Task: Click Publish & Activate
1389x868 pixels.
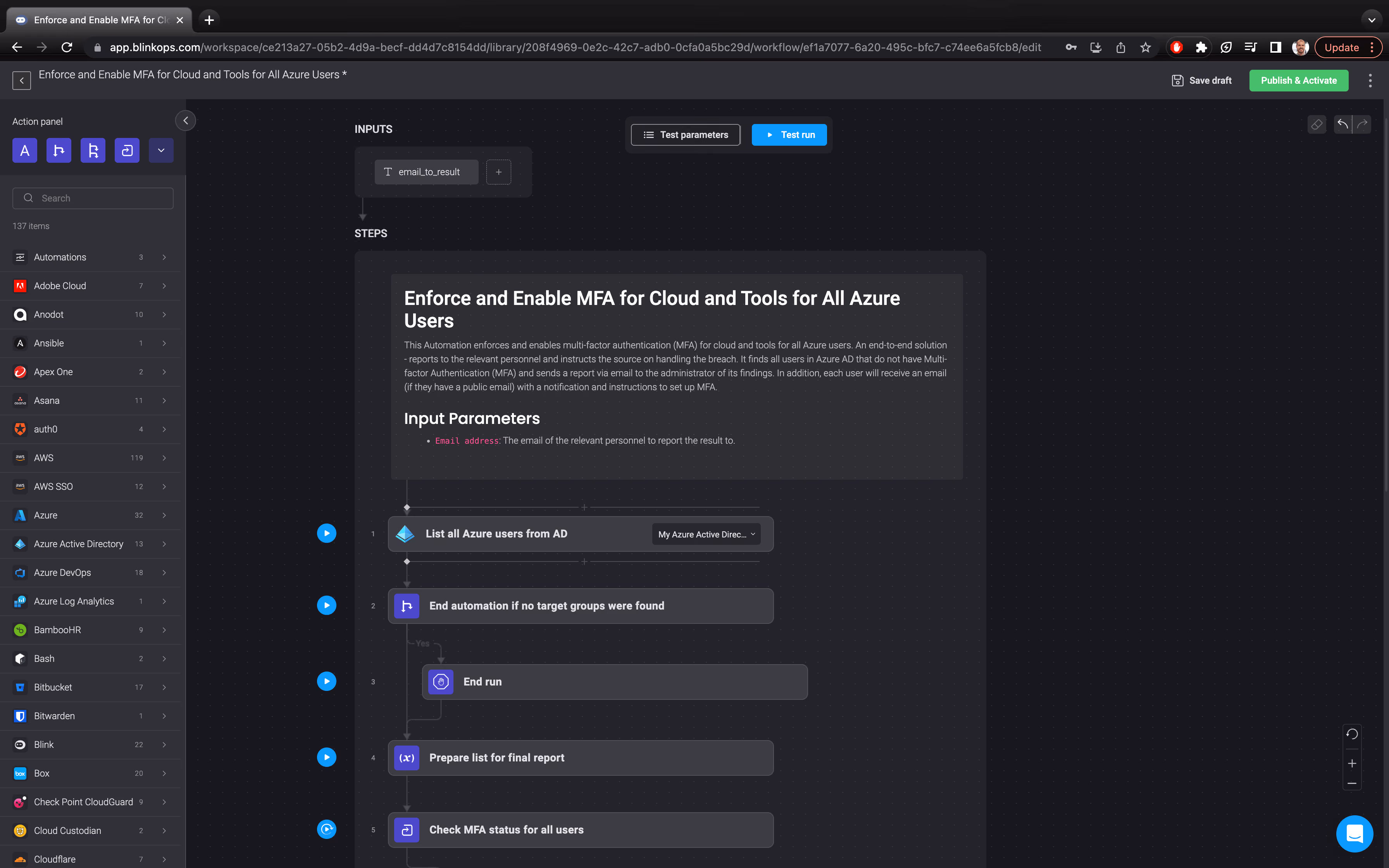Action: point(1298,80)
